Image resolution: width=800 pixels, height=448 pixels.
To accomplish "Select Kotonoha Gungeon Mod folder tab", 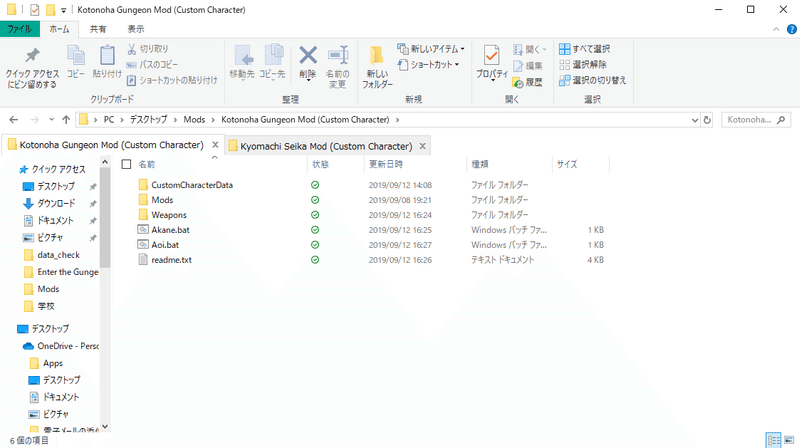I will click(112, 145).
